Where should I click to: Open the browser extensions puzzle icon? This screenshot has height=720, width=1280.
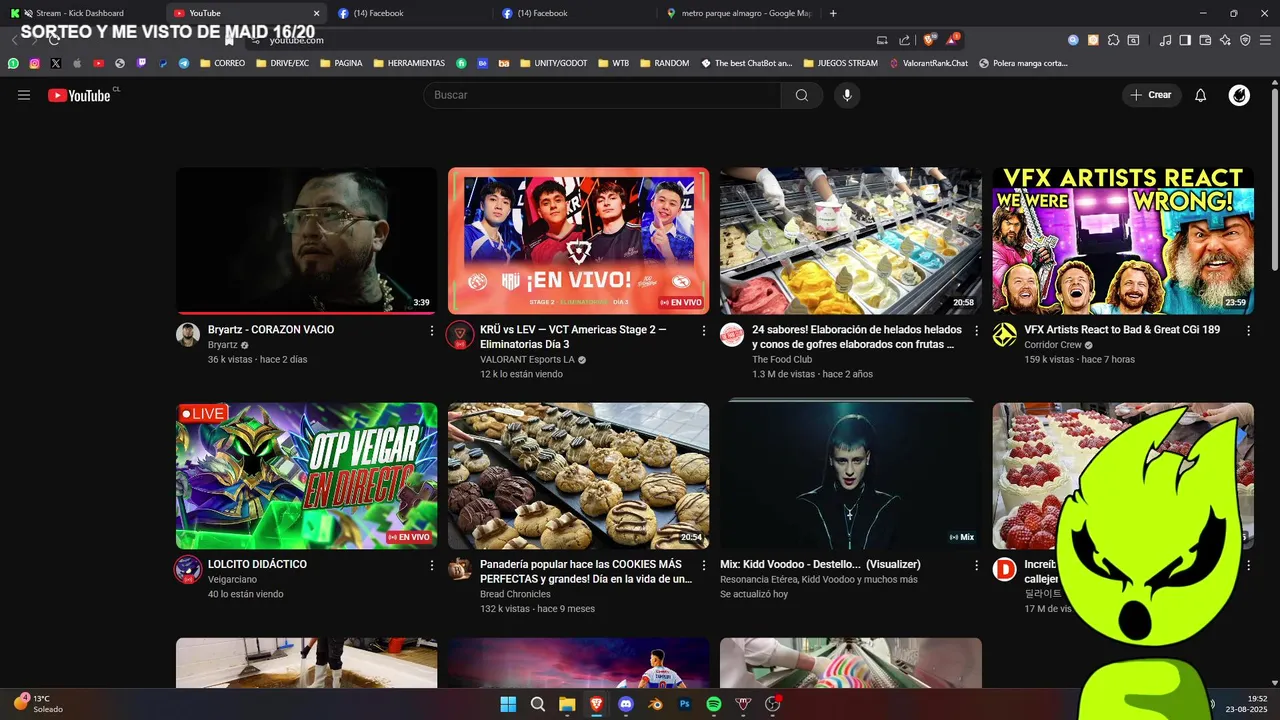click(x=1113, y=40)
